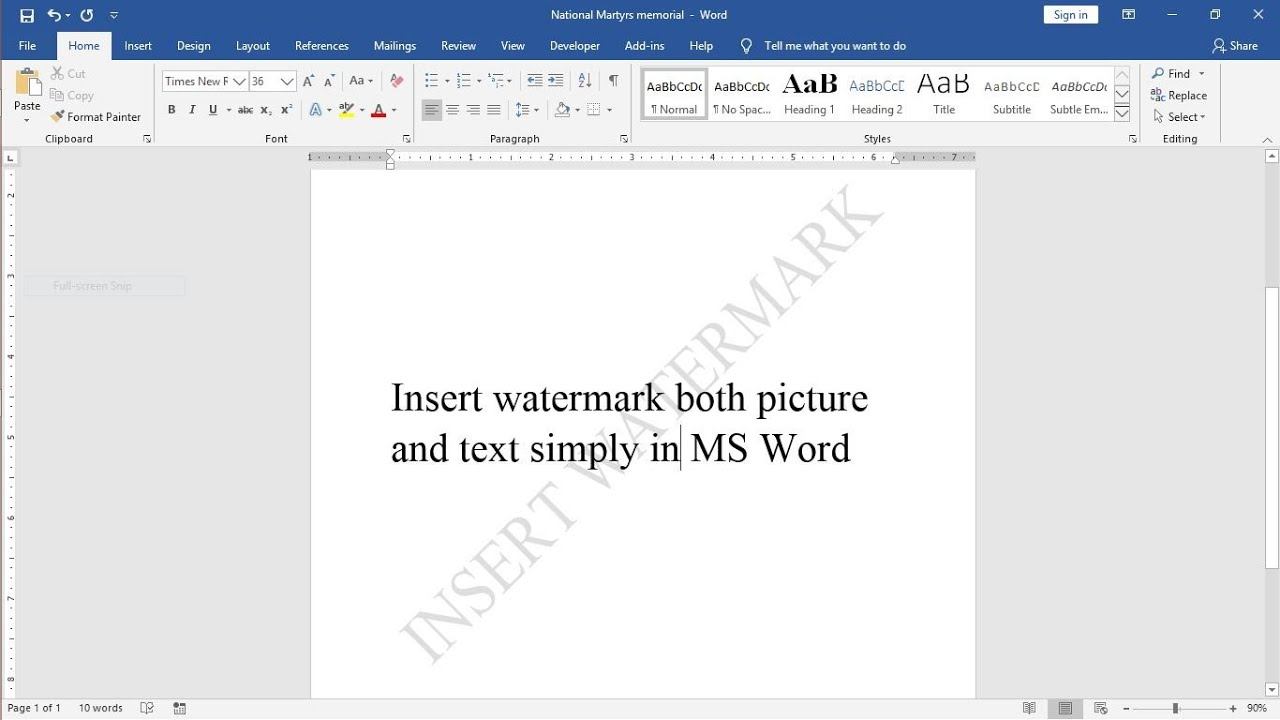Viewport: 1280px width, 720px height.
Task: Toggle Subscript formatting
Action: pyautogui.click(x=266, y=110)
